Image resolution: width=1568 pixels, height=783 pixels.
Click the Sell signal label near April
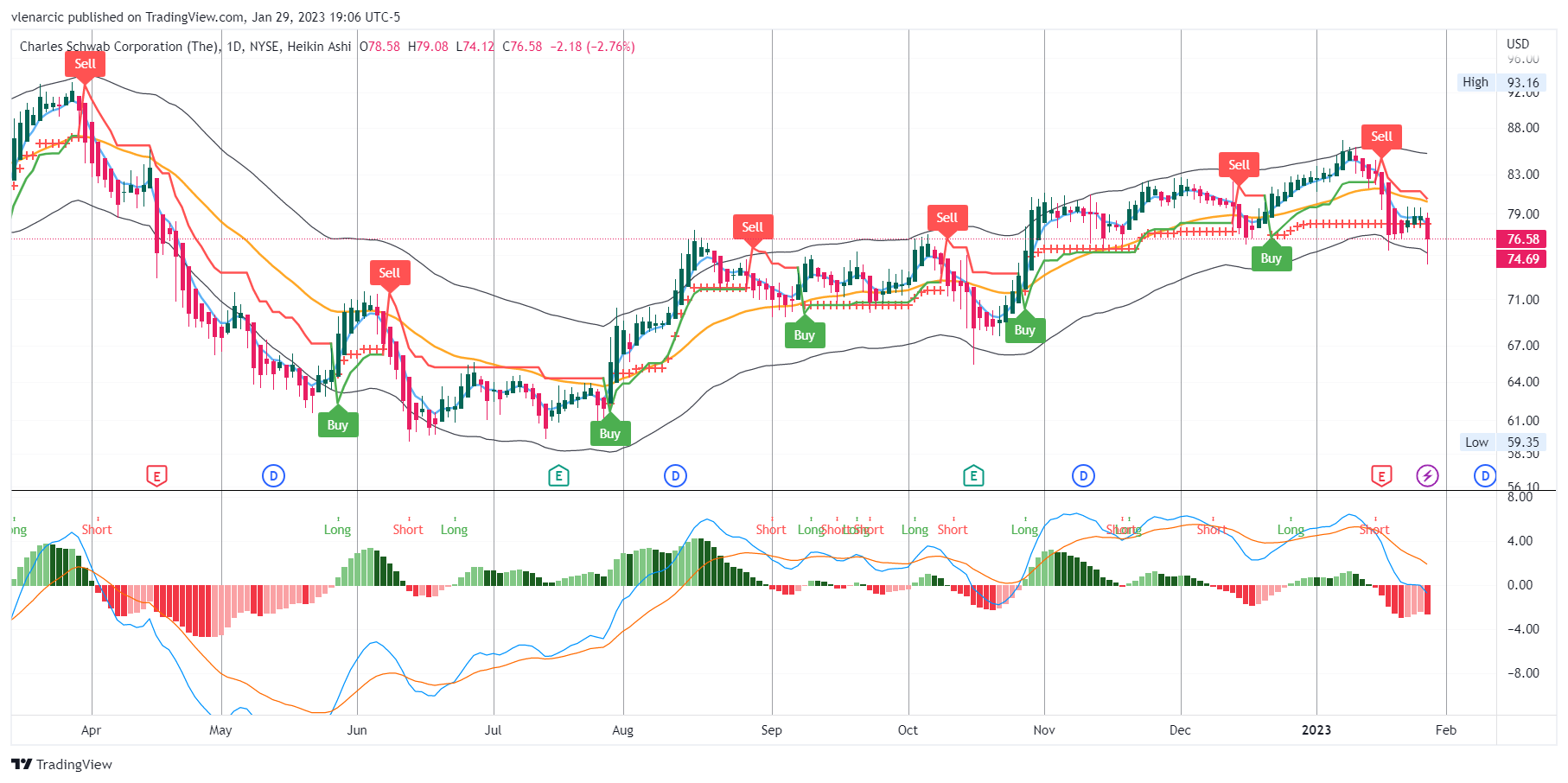click(x=85, y=64)
